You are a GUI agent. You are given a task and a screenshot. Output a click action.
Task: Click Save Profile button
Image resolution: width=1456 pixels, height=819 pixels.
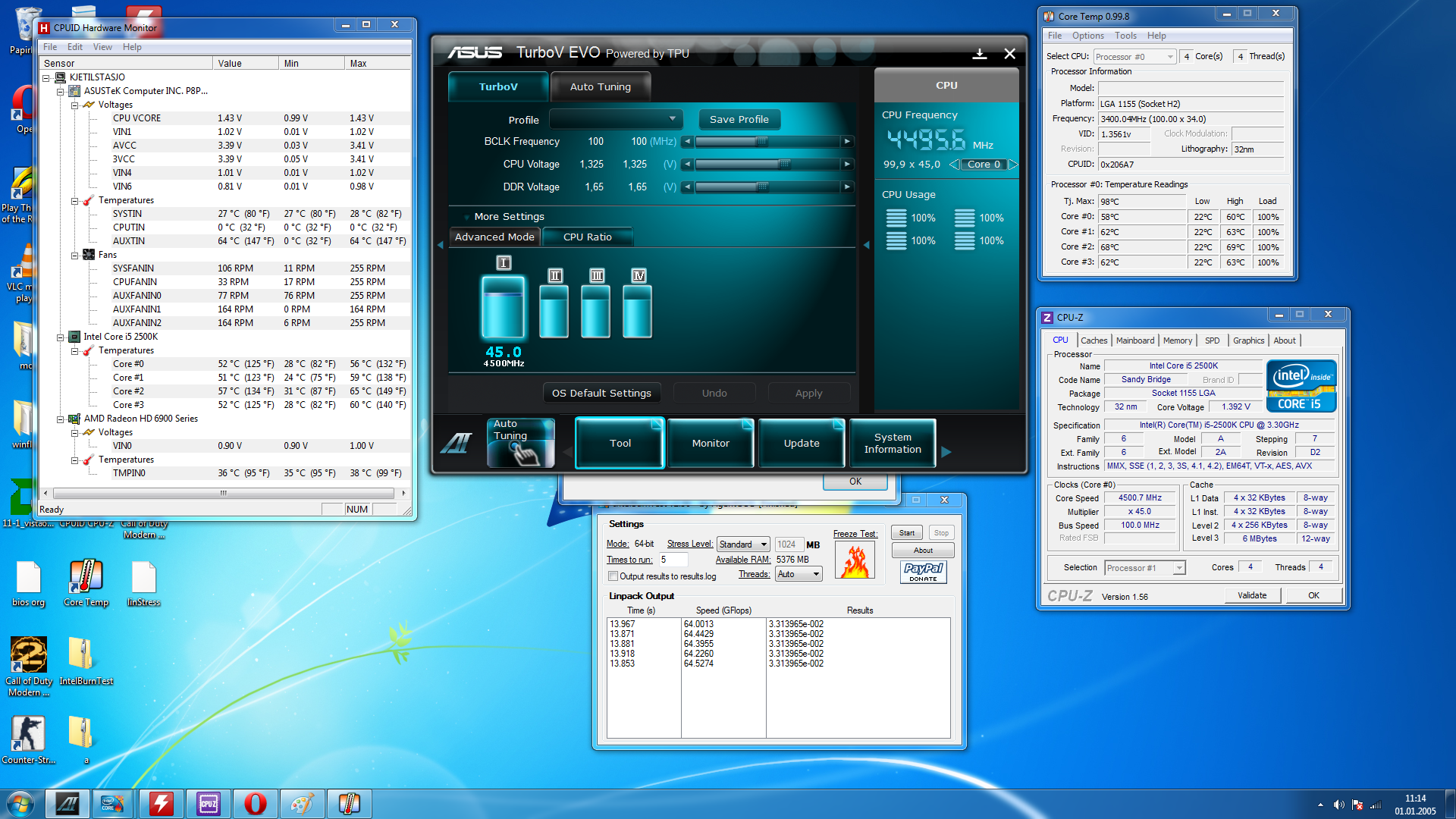[x=739, y=119]
